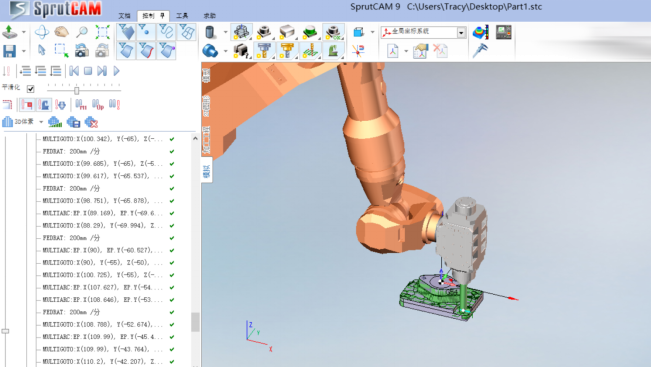652x367 pixels.
Task: Toggle the surface filter with purple dot
Action: (x=166, y=51)
